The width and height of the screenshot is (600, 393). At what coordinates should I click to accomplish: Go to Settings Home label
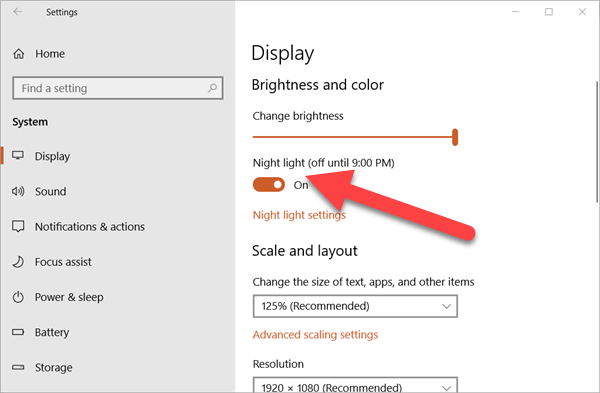point(50,54)
